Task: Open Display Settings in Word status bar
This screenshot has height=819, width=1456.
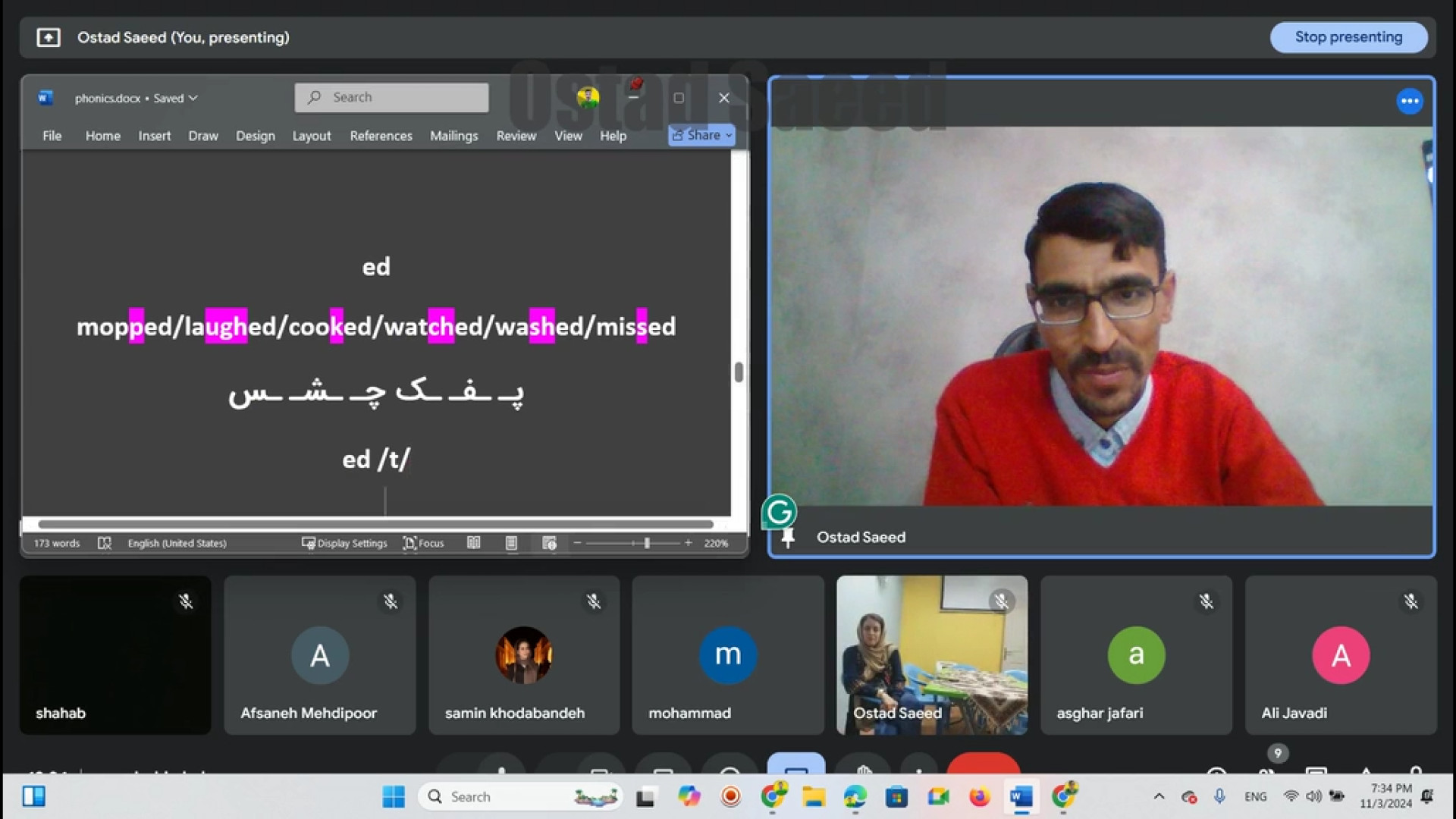Action: (x=345, y=543)
